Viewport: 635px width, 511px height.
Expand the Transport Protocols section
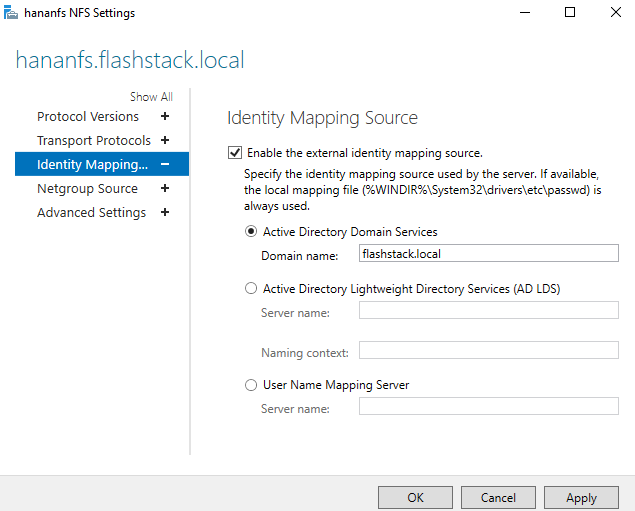click(x=165, y=141)
